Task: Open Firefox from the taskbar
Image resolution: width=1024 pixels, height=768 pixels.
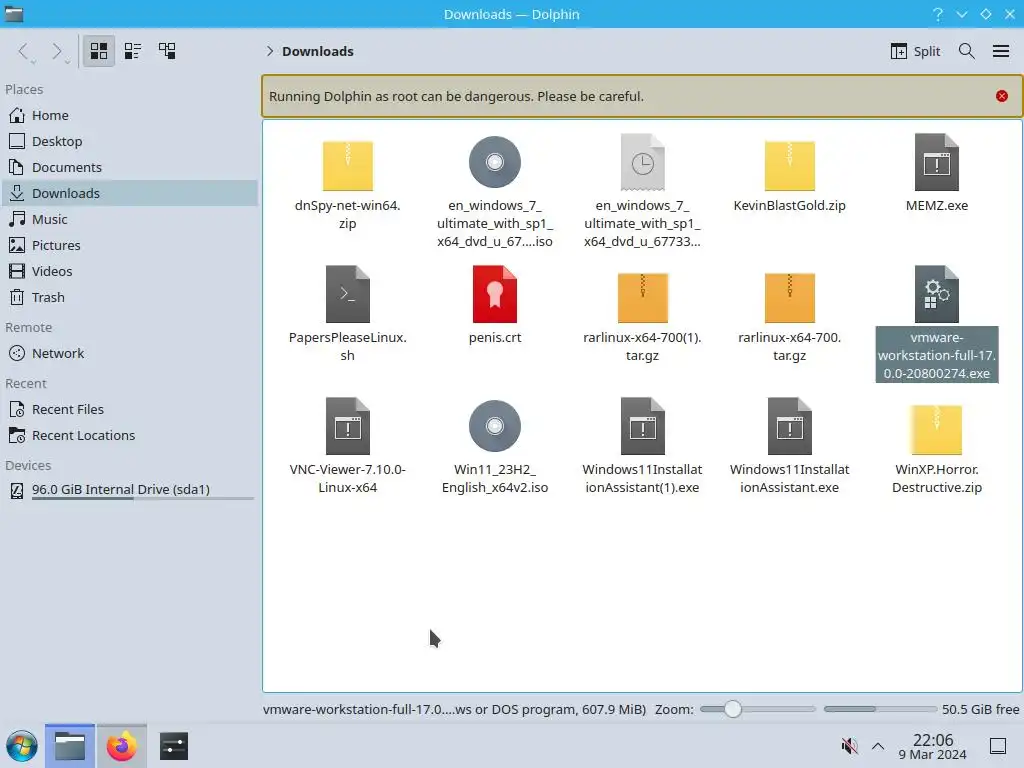Action: click(x=121, y=746)
